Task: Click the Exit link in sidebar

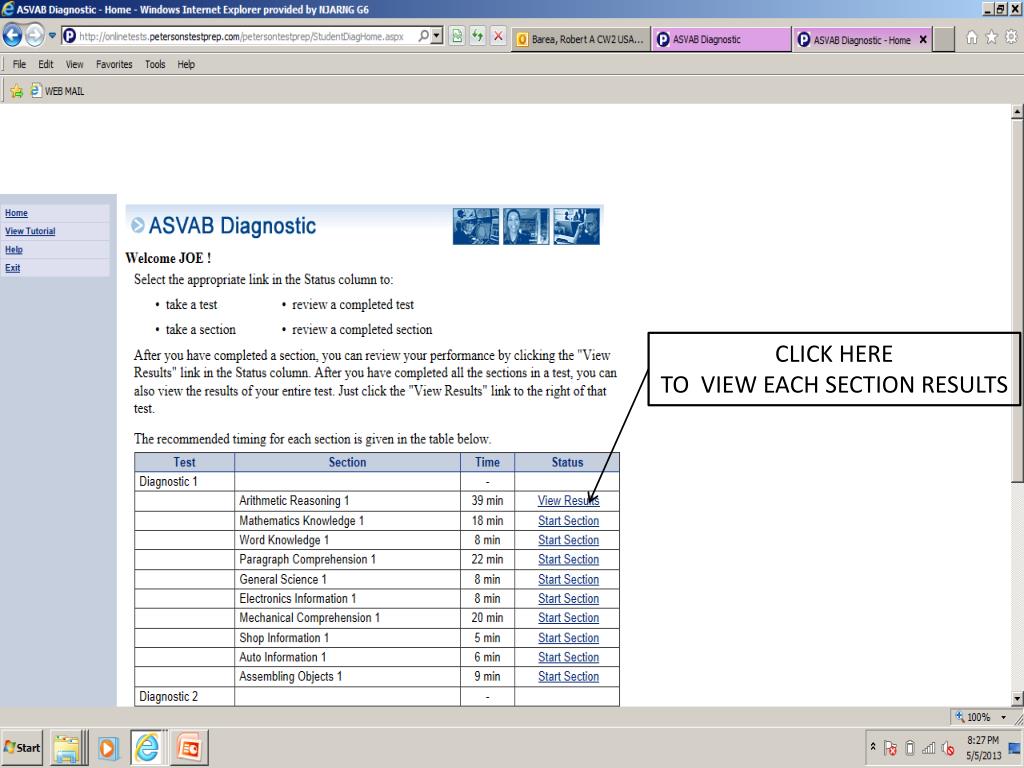Action: 12,268
